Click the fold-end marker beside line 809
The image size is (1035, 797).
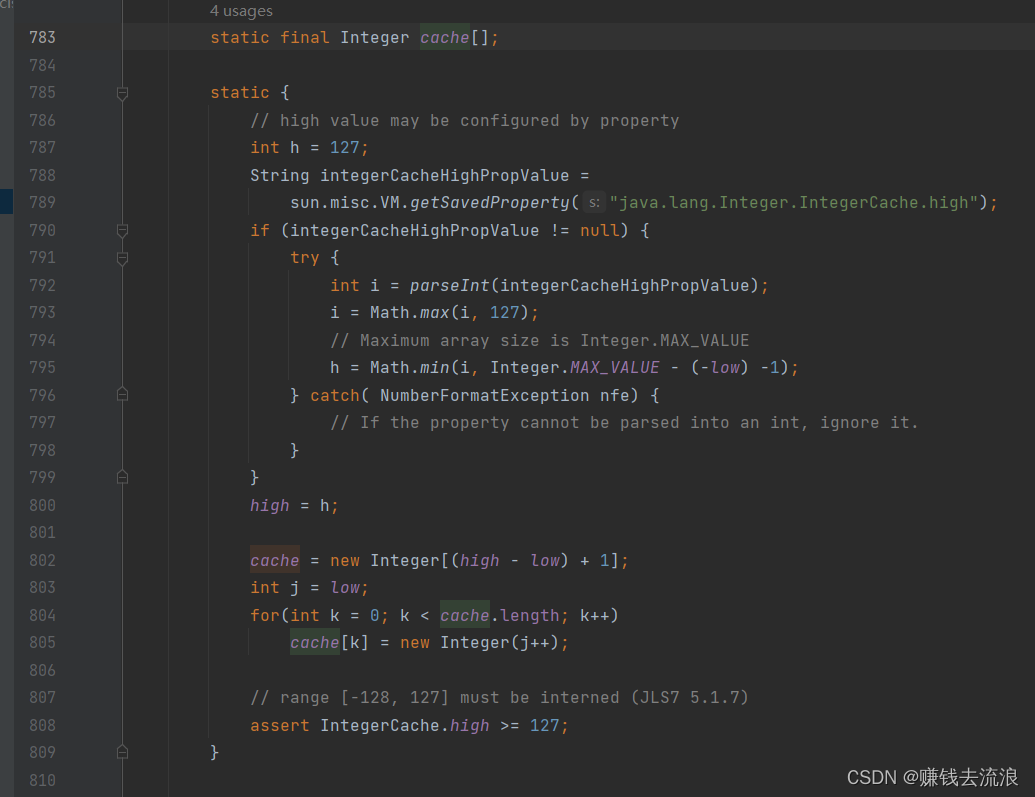122,752
